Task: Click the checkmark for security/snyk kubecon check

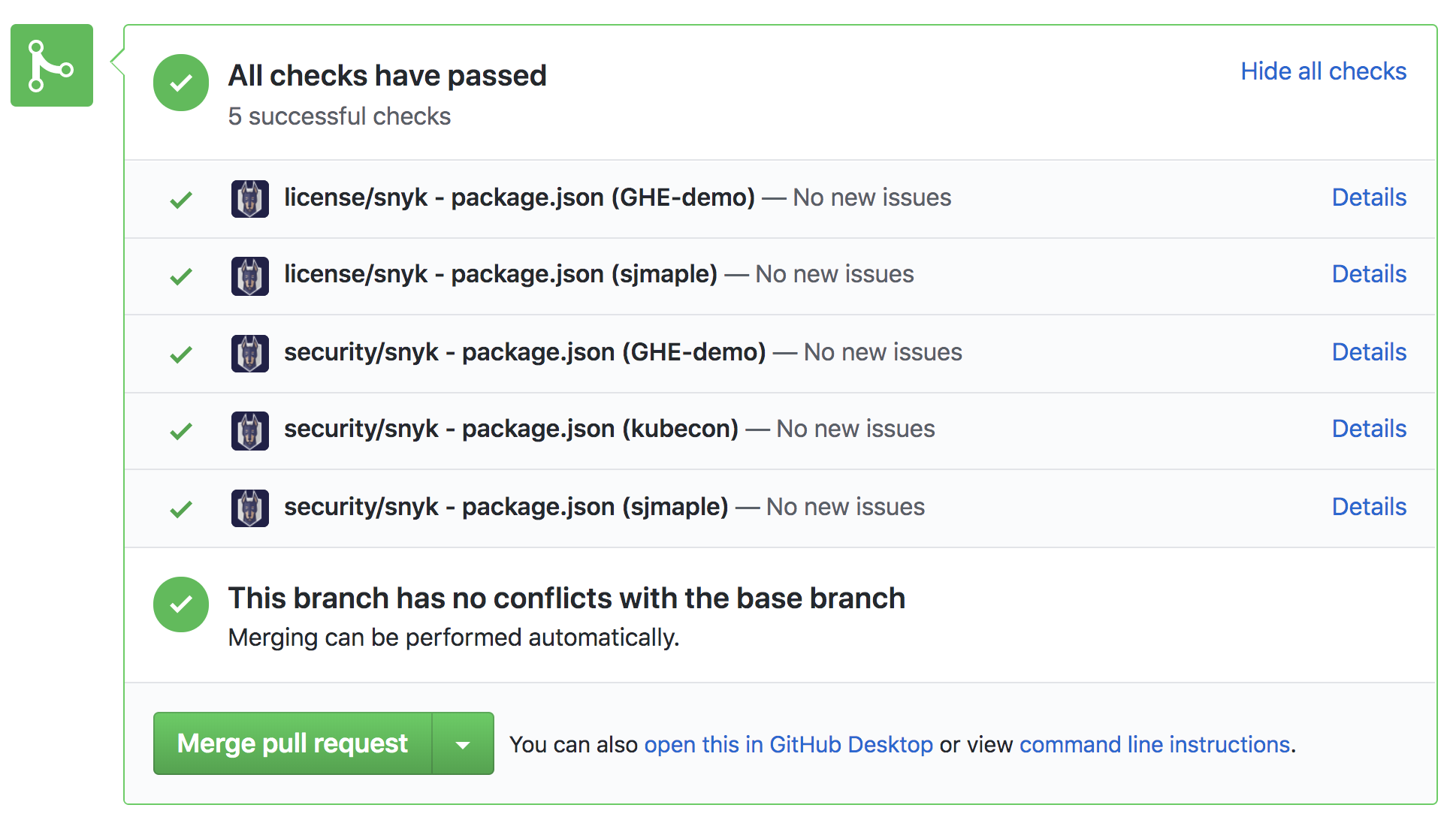Action: pos(181,431)
